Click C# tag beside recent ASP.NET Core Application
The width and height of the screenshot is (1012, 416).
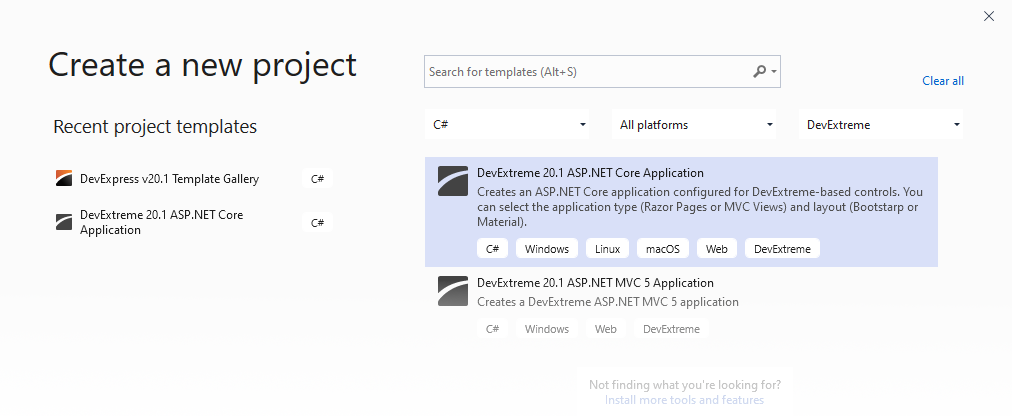(x=317, y=223)
